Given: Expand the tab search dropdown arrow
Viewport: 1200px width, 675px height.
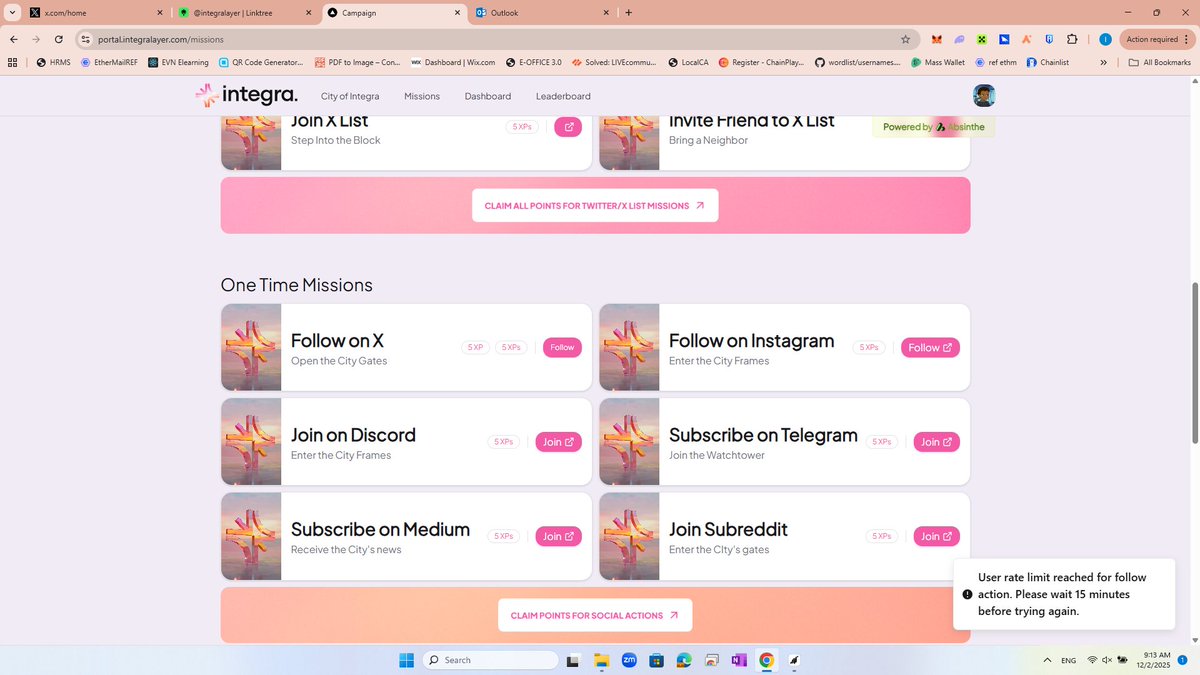Looking at the screenshot, I should 11,13.
